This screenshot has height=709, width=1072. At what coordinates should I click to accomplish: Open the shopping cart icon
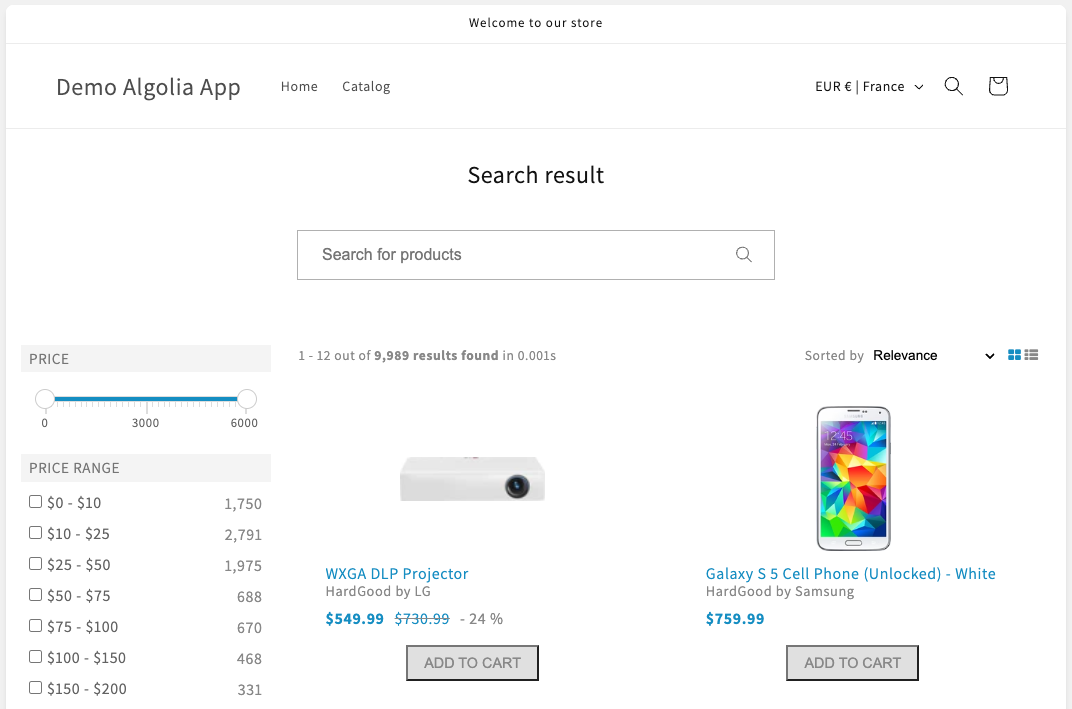(997, 86)
